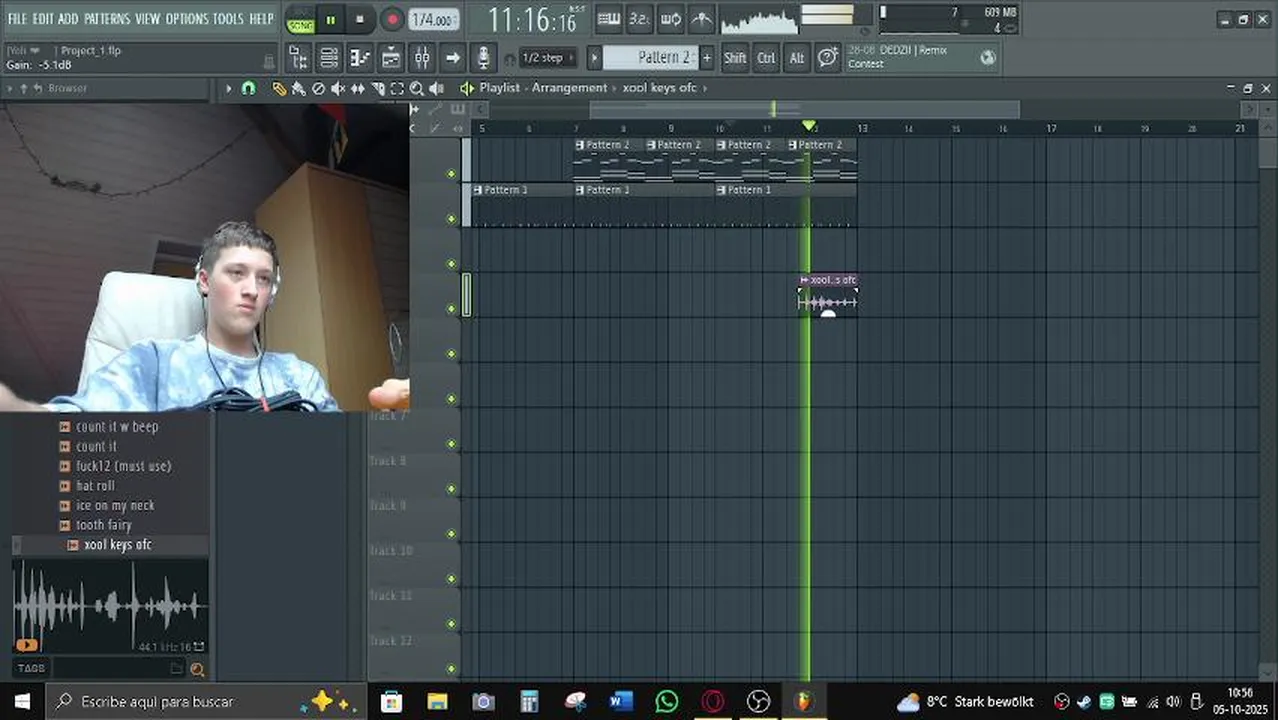Click the sample waveform preview
The image size is (1278, 720).
pos(110,606)
